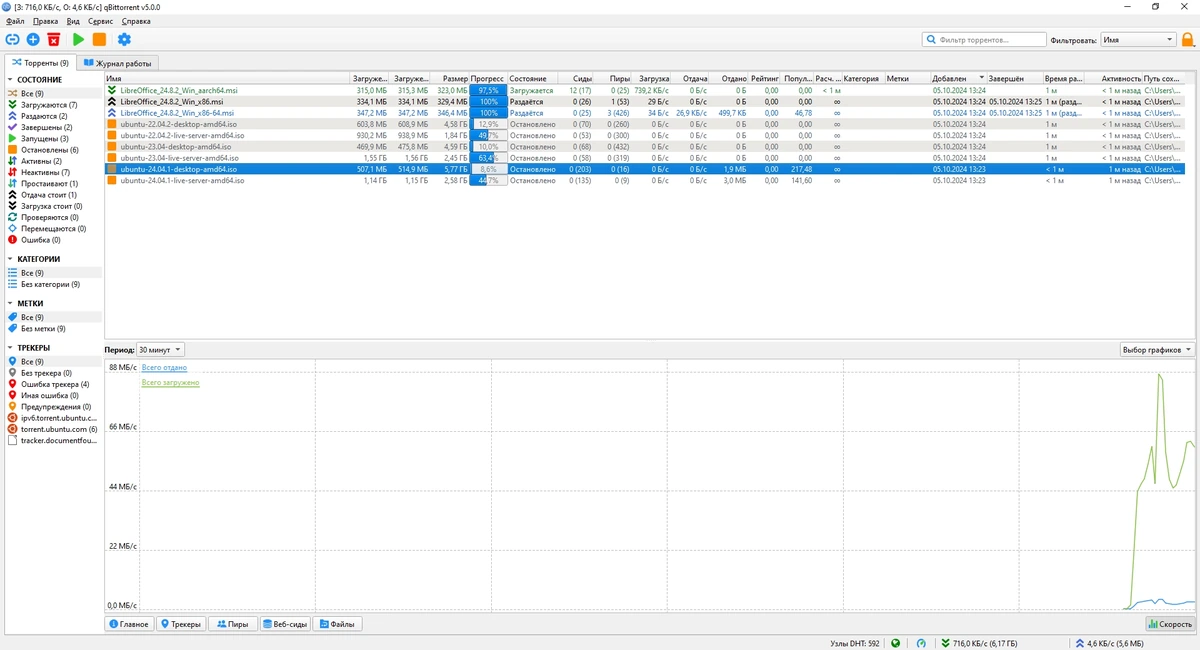Sort by the Добавлен column header

click(x=958, y=78)
